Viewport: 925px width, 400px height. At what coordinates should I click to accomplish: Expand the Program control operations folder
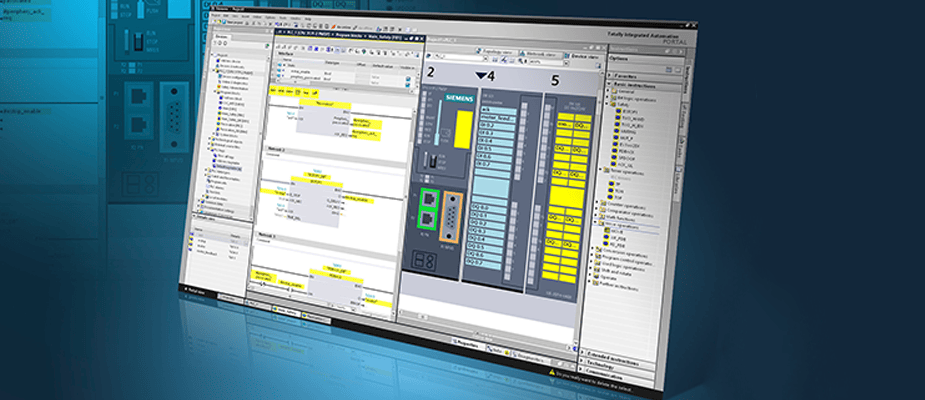592,256
